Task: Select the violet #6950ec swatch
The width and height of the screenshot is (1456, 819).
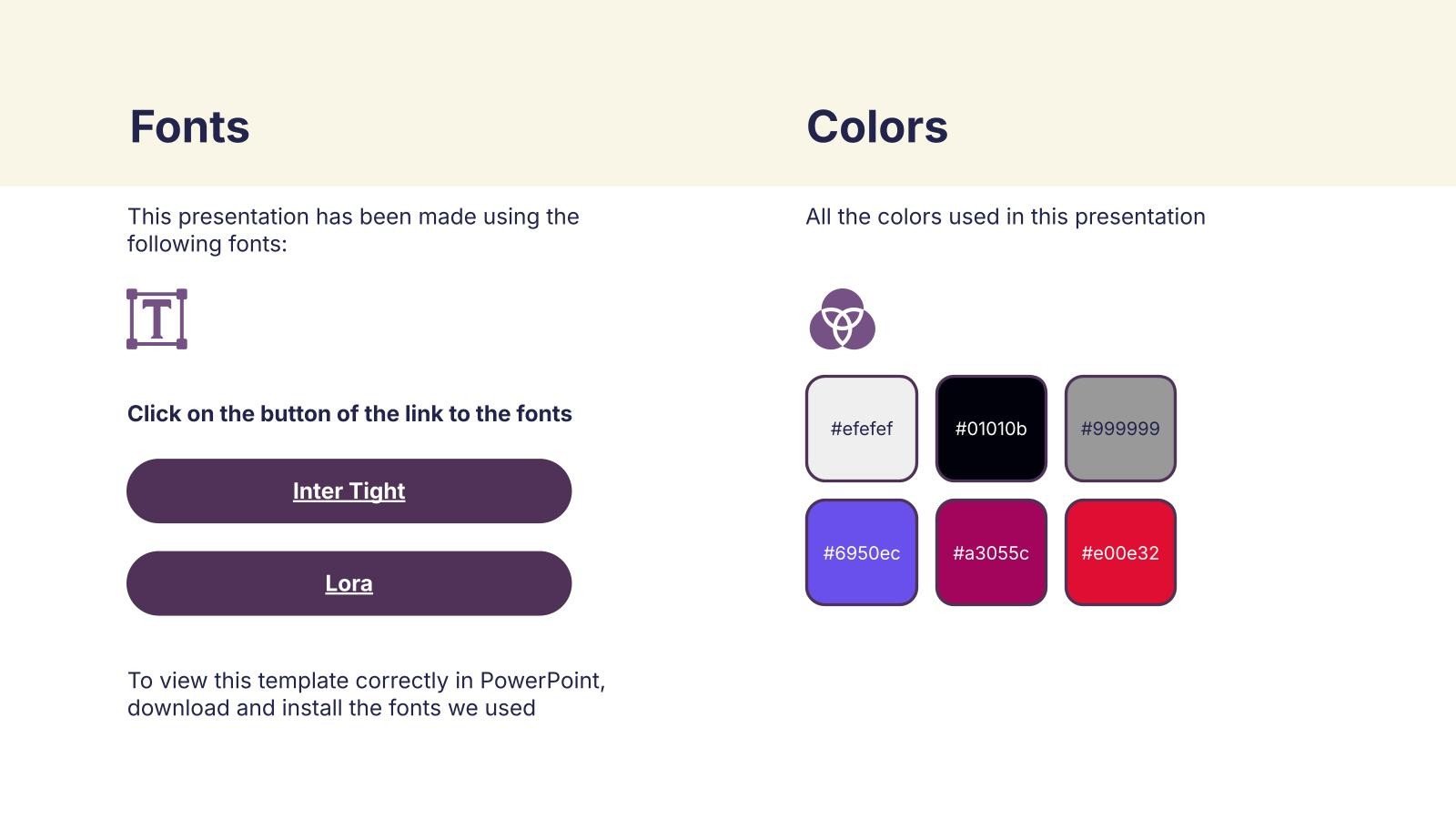Action: tap(861, 552)
